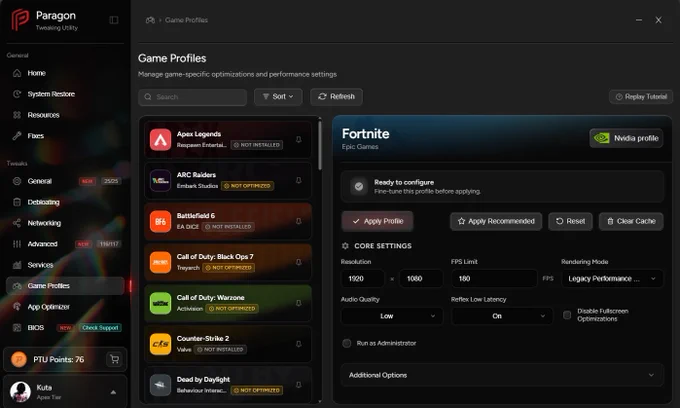Pin ARC Raiders with its pin icon
This screenshot has width=680, height=408.
(x=298, y=180)
